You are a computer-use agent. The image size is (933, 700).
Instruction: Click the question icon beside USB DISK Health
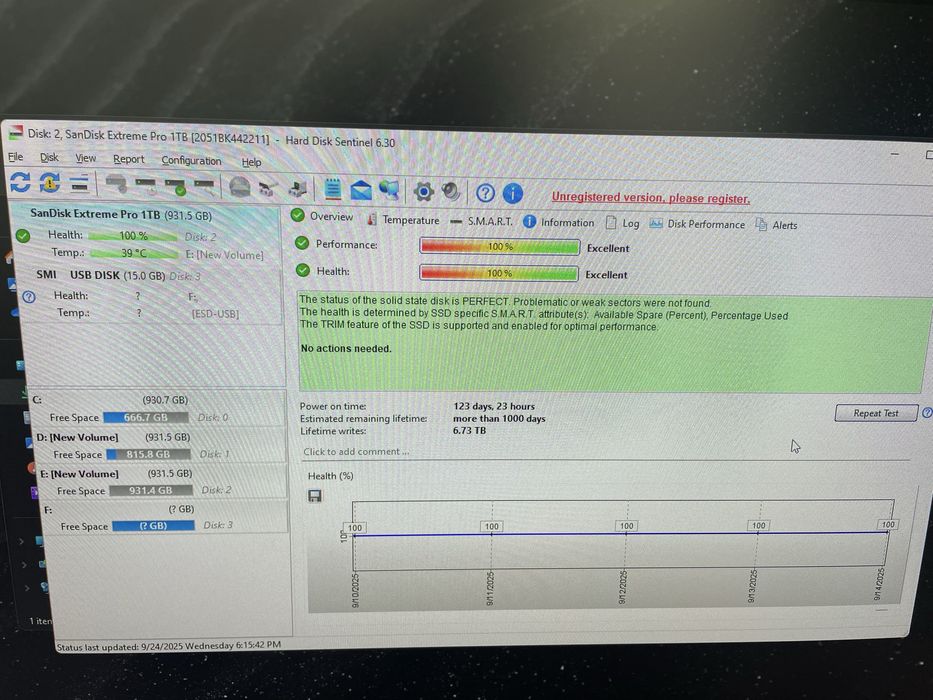tap(29, 296)
